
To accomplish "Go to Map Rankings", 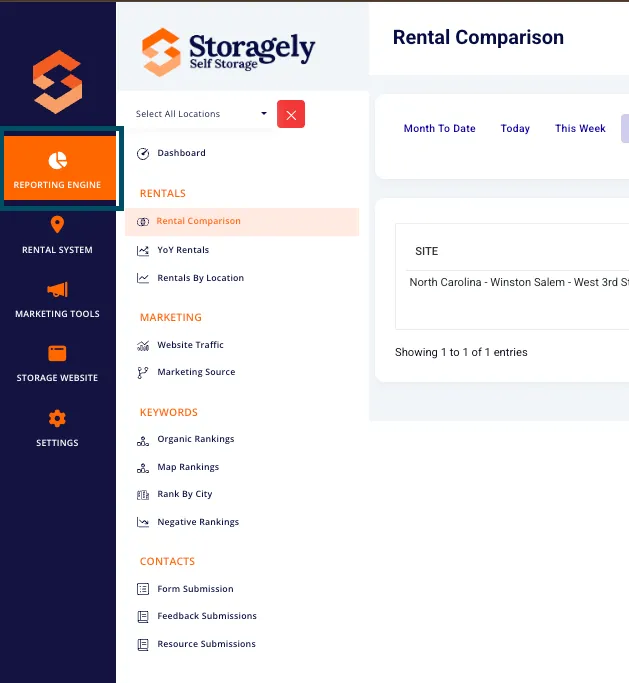I will [188, 467].
